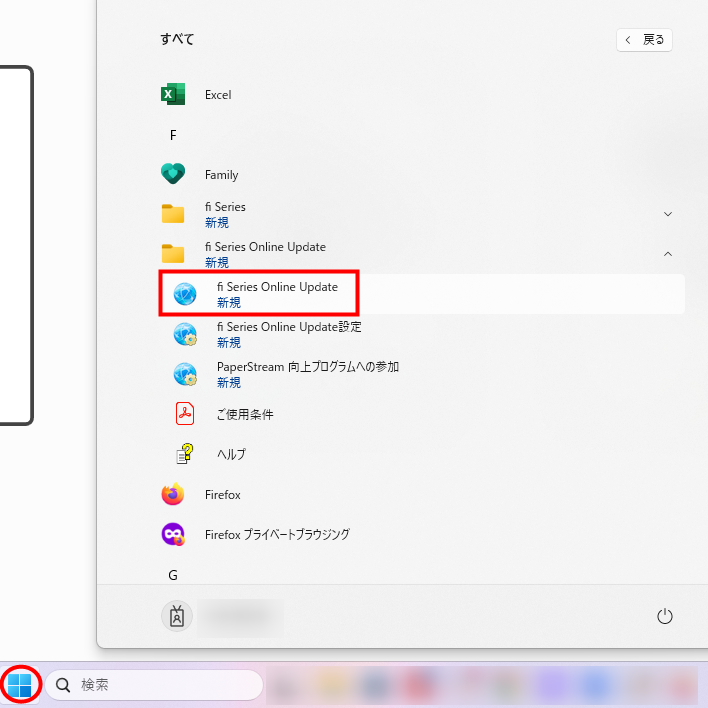Open Firefox プライベートブラウジング

pos(276,535)
